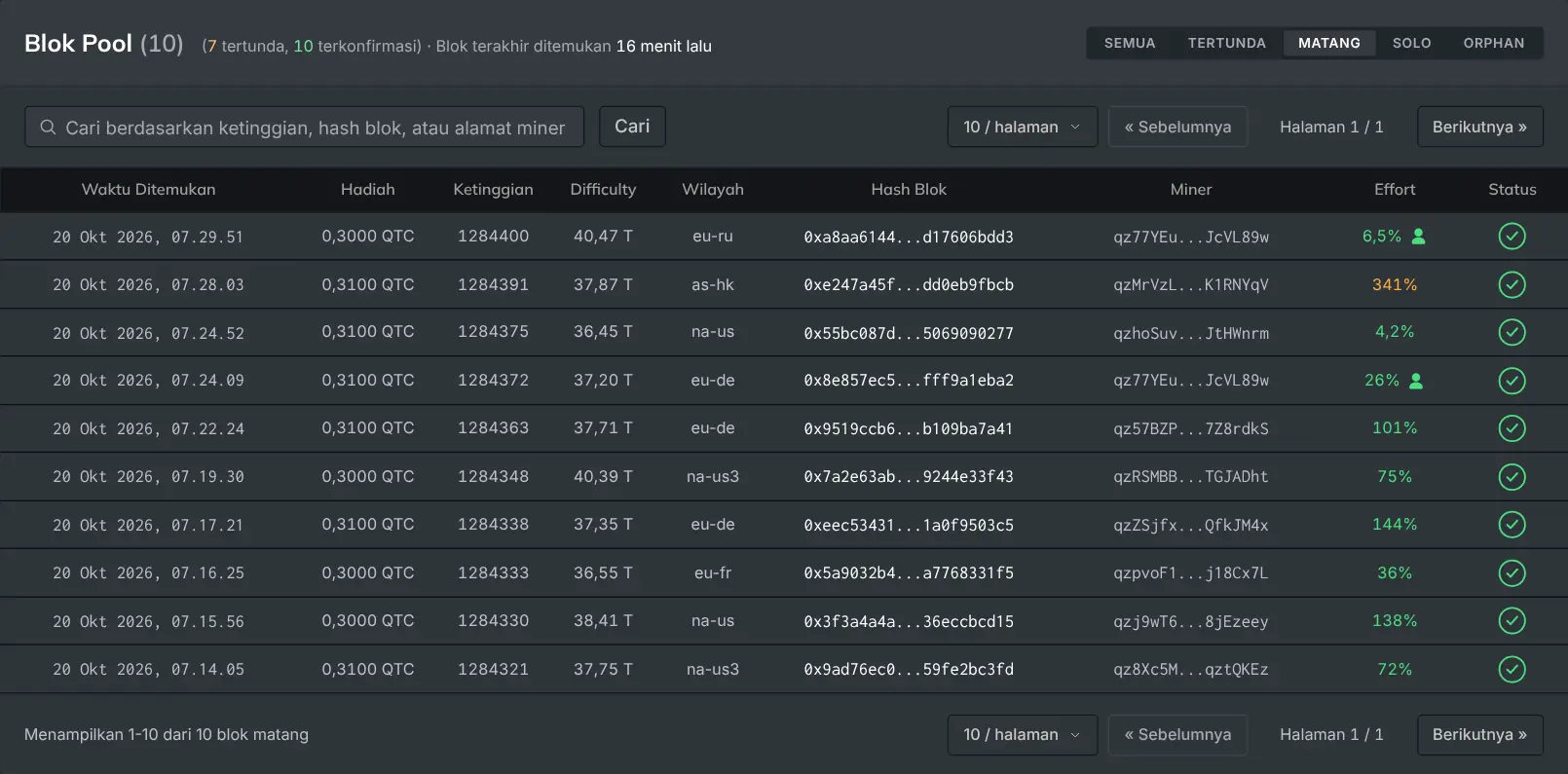1568x774 pixels.
Task: Open bottom 10 / halaman dropdown
Action: [1023, 734]
